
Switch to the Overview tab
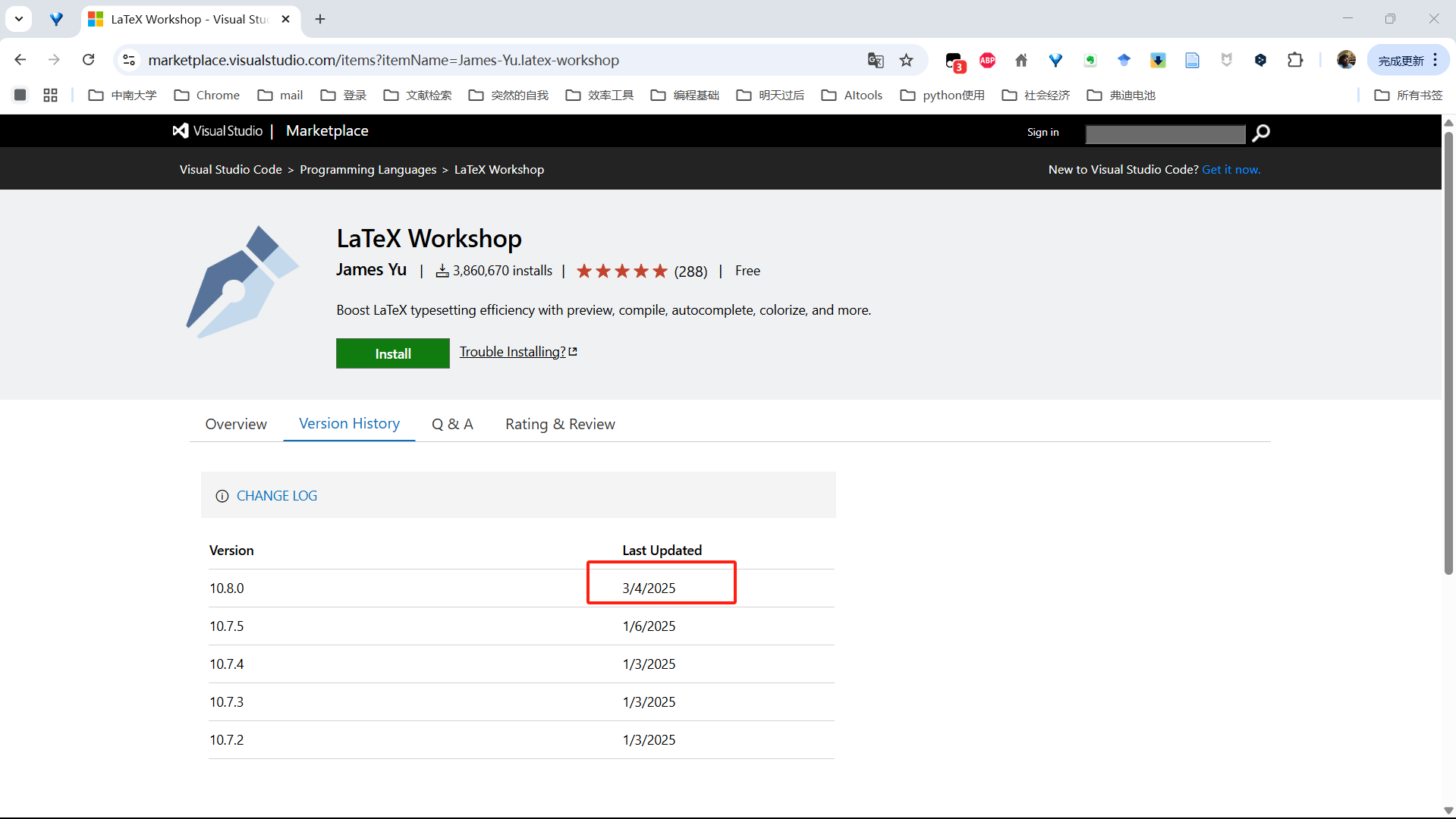[236, 424]
